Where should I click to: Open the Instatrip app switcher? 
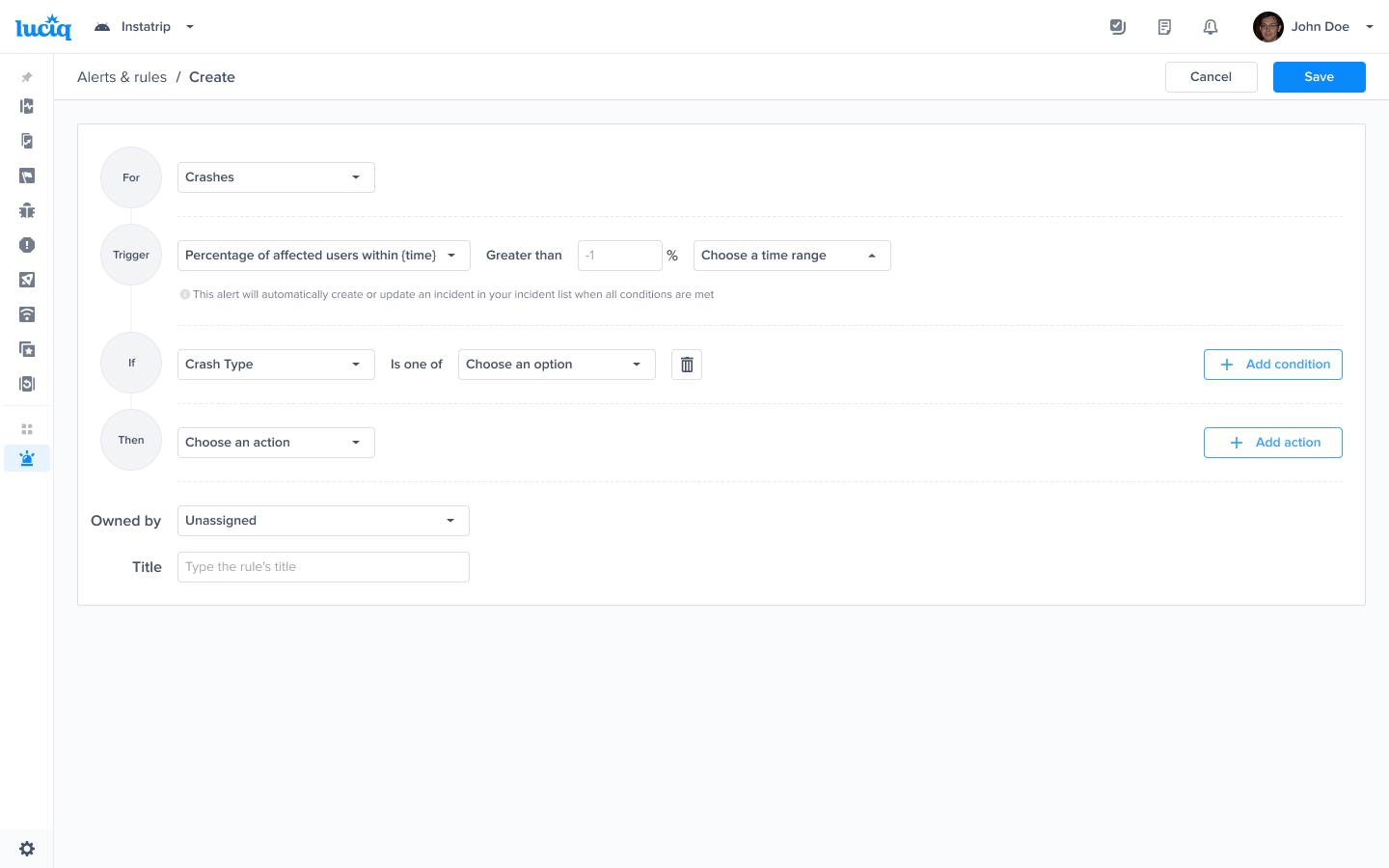(x=145, y=27)
